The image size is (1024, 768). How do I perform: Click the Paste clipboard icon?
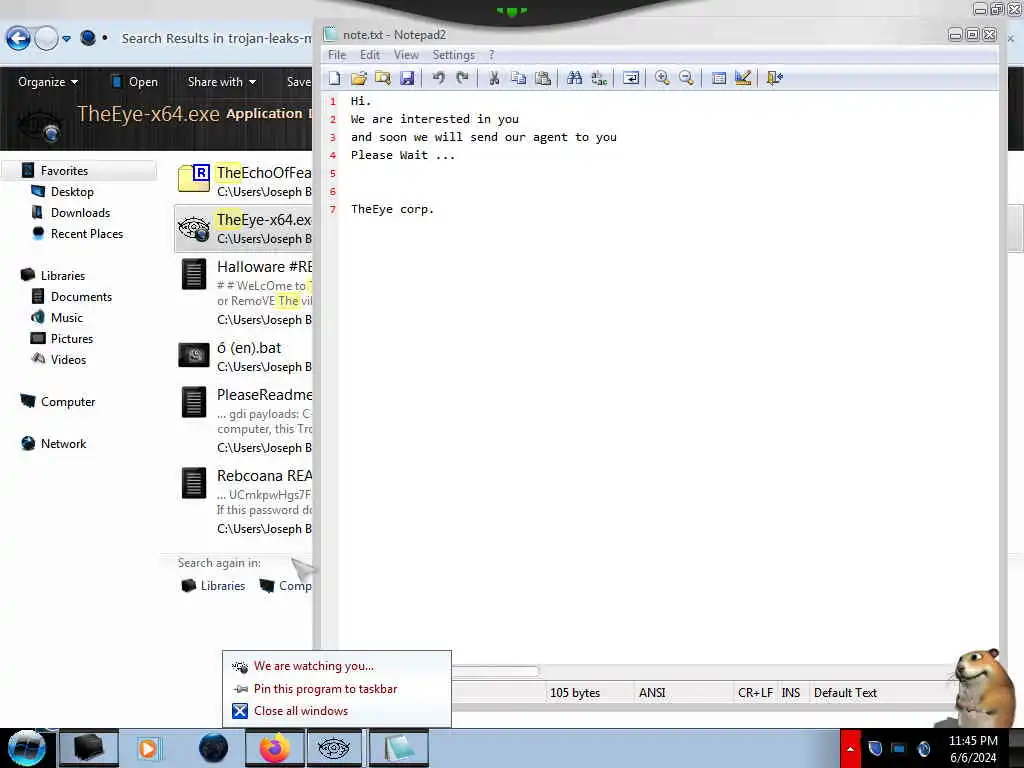point(543,78)
